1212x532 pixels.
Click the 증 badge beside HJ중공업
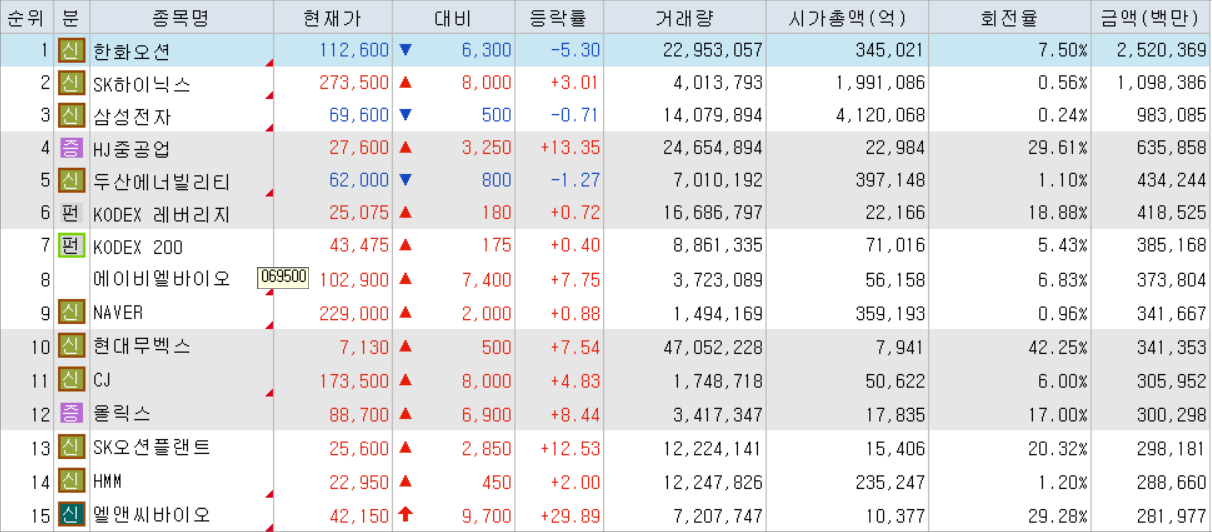[70, 148]
